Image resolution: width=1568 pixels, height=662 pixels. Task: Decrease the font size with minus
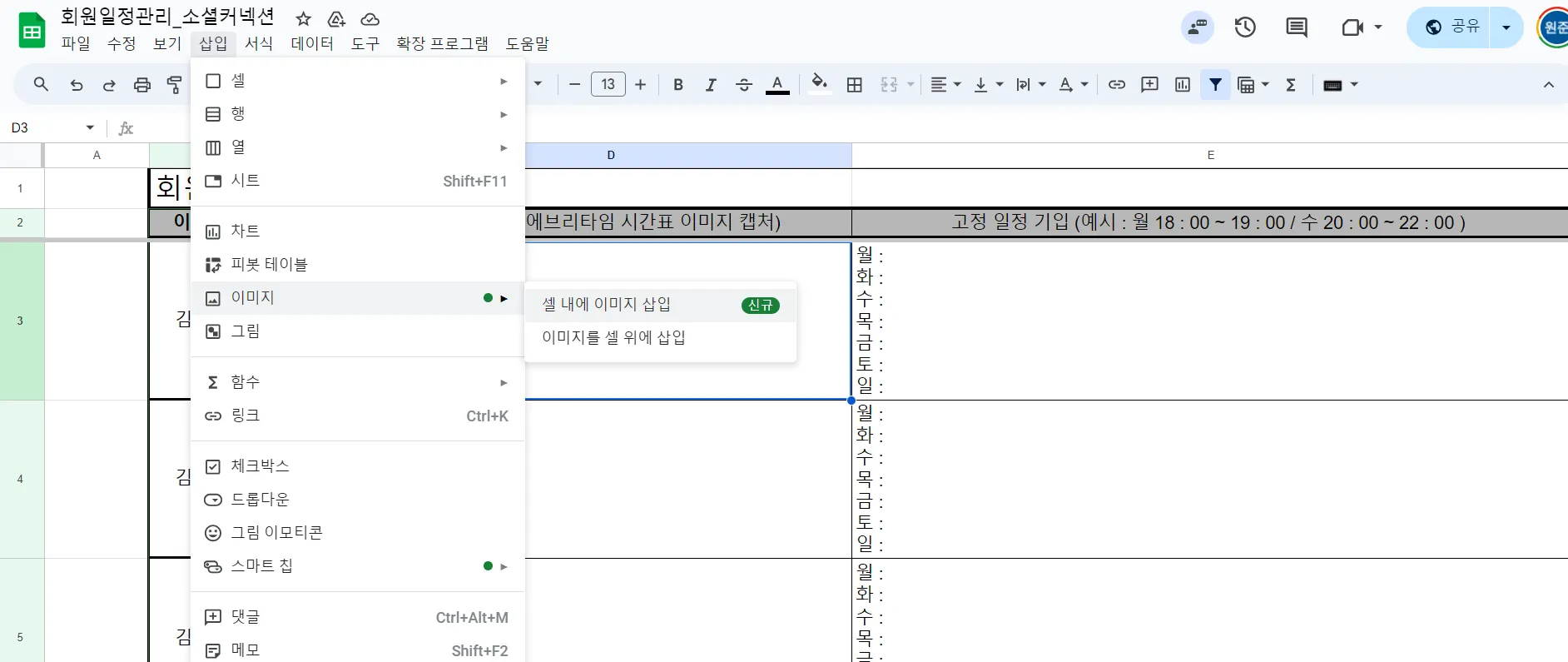pyautogui.click(x=574, y=84)
